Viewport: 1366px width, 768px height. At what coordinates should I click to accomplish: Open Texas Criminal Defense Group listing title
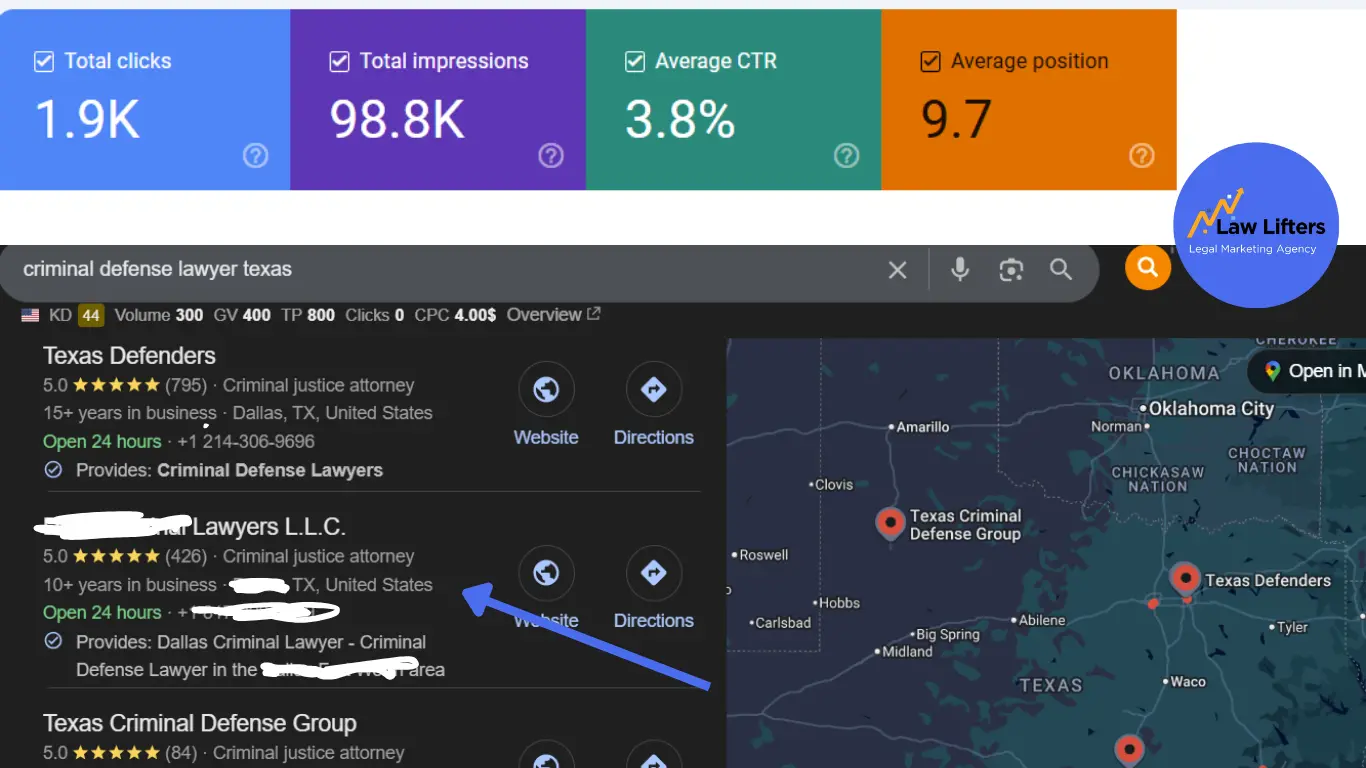tap(200, 723)
